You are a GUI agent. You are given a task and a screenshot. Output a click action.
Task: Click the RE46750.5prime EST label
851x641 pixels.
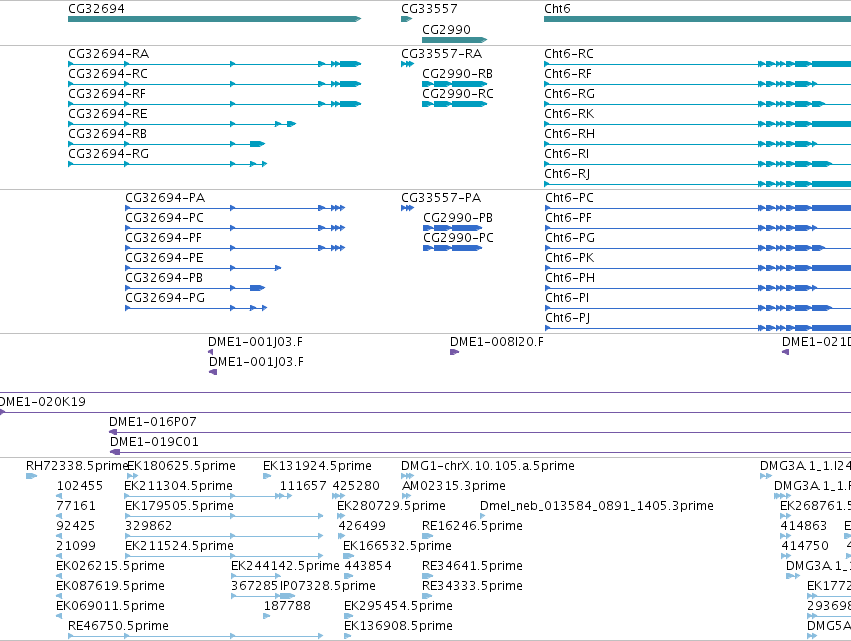(118, 626)
